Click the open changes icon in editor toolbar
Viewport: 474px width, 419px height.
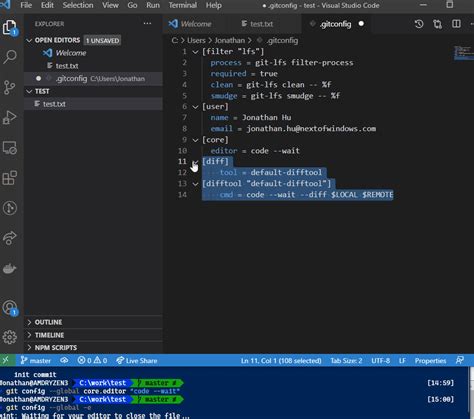point(437,24)
